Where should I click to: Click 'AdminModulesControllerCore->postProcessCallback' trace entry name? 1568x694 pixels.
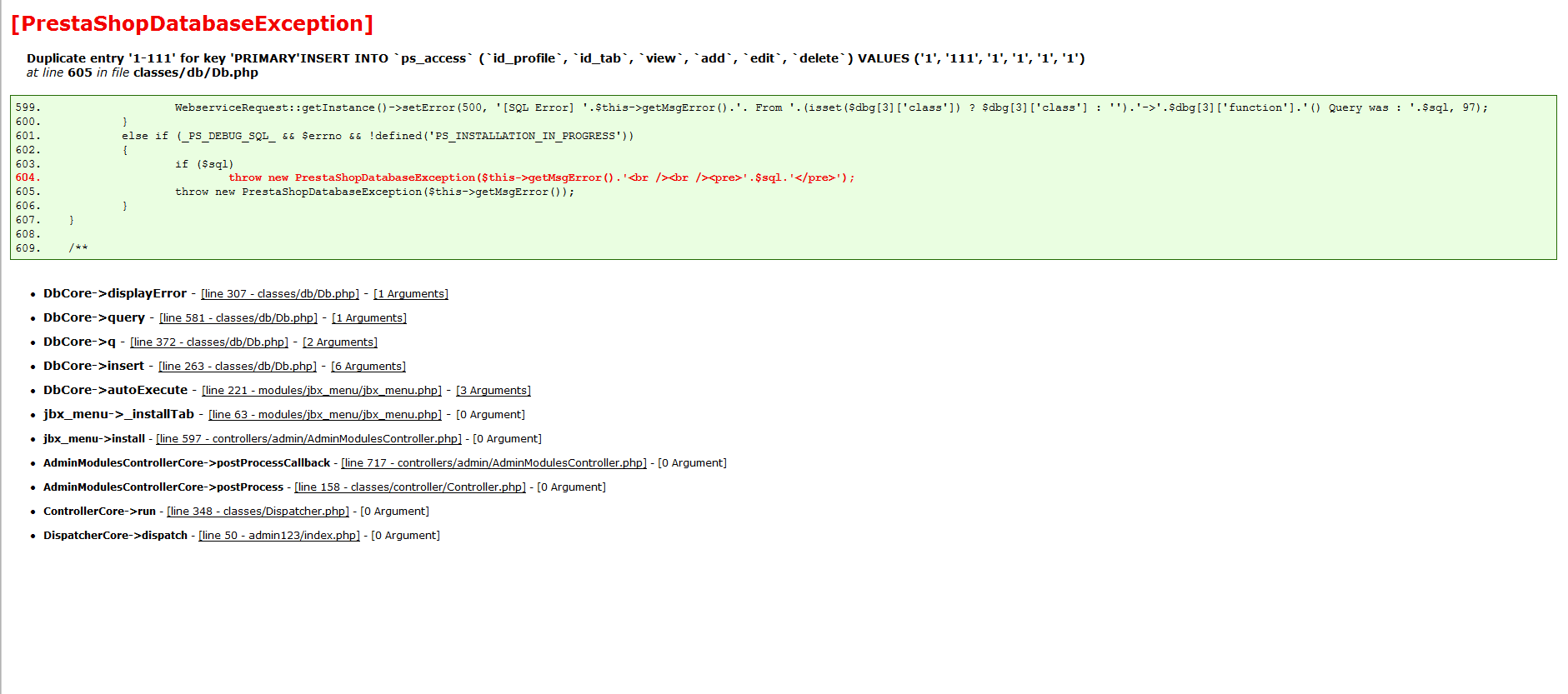point(187,463)
